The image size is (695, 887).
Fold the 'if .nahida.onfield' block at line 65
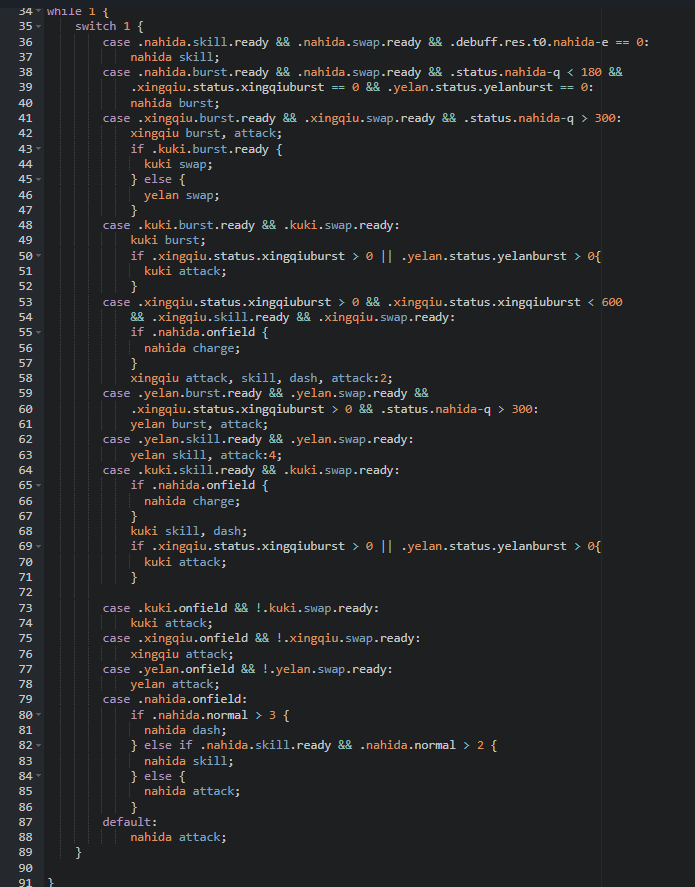[38, 485]
